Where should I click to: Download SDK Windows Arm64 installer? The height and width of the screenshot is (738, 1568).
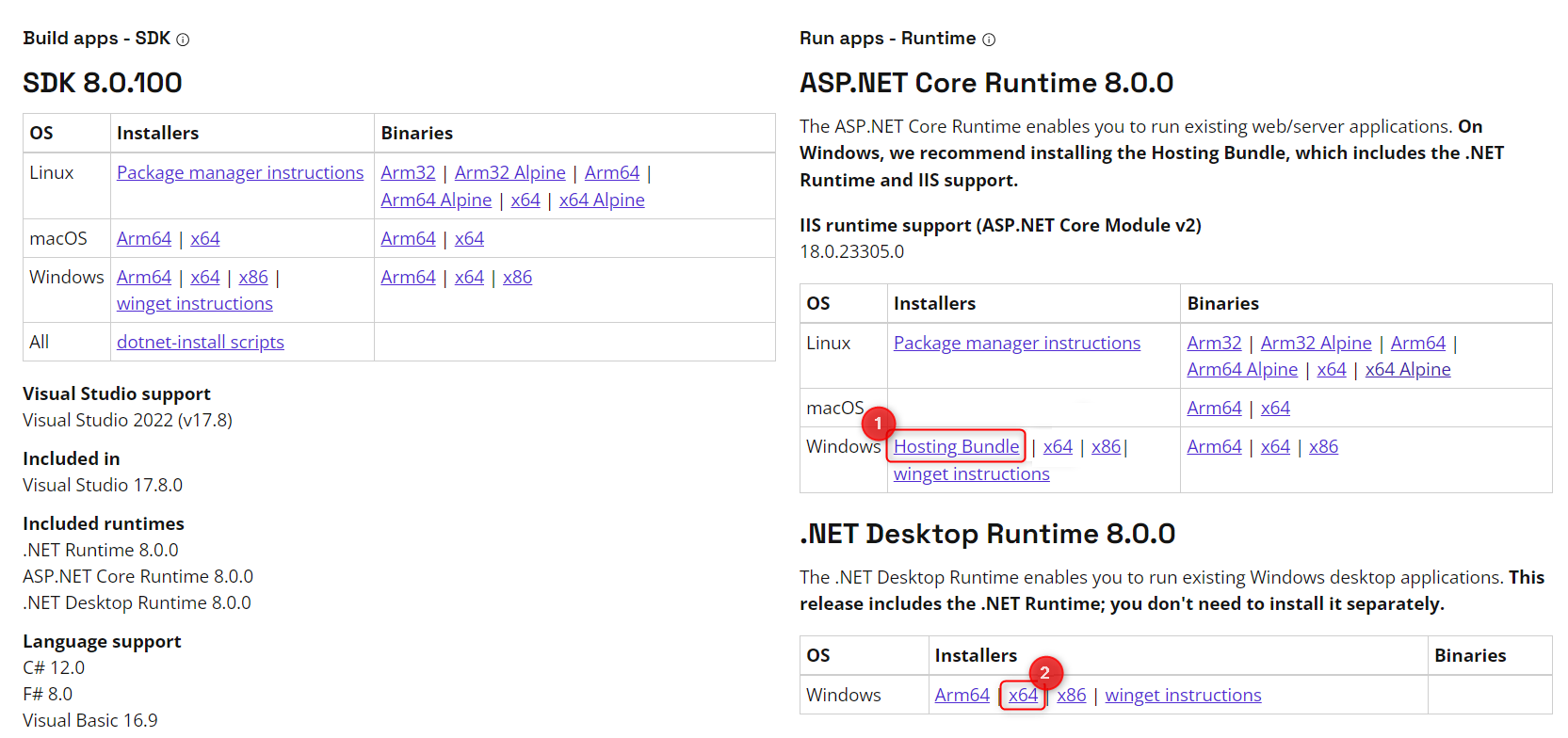click(x=144, y=277)
